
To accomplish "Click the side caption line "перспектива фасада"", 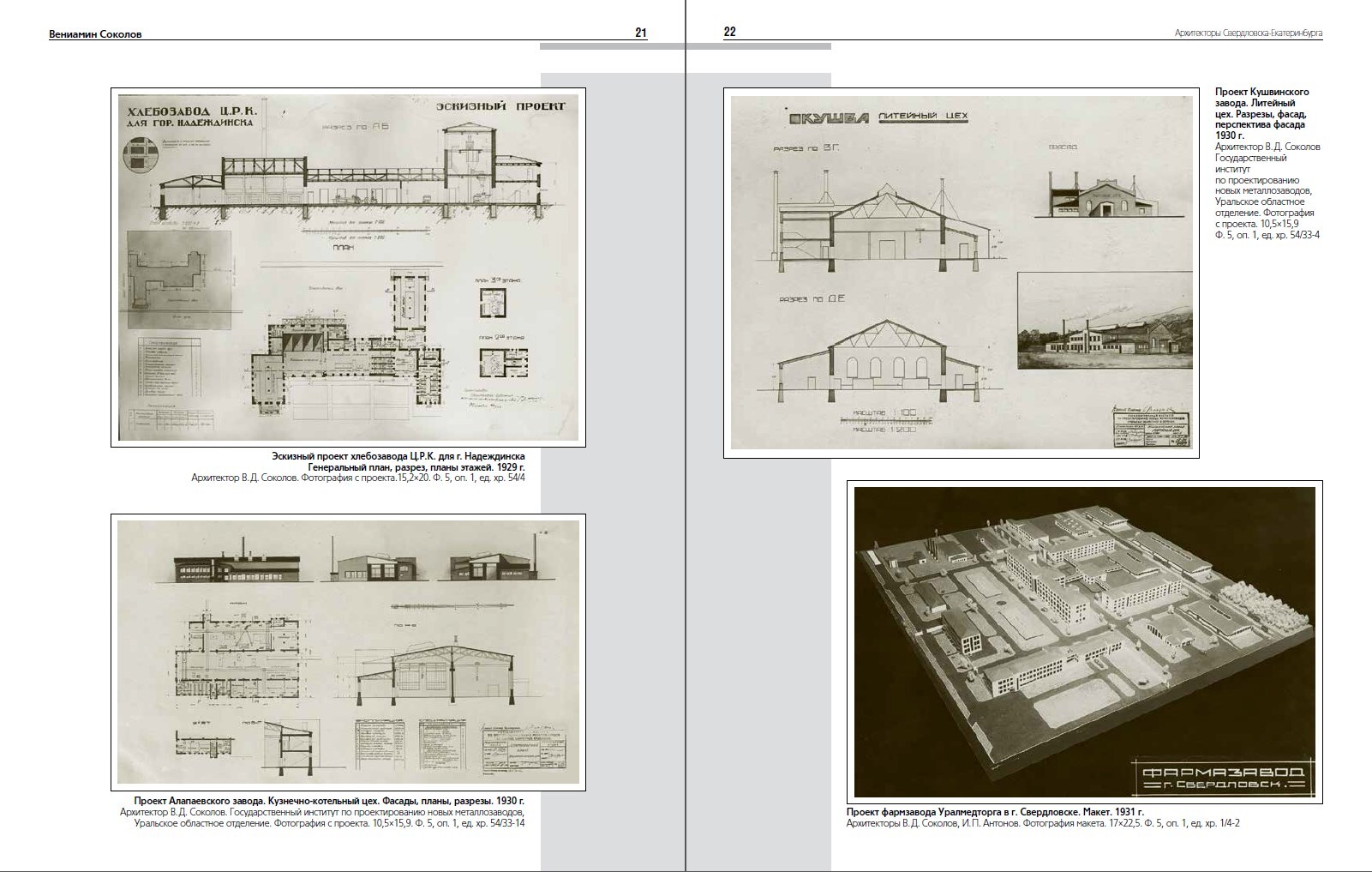I will pos(1260,125).
